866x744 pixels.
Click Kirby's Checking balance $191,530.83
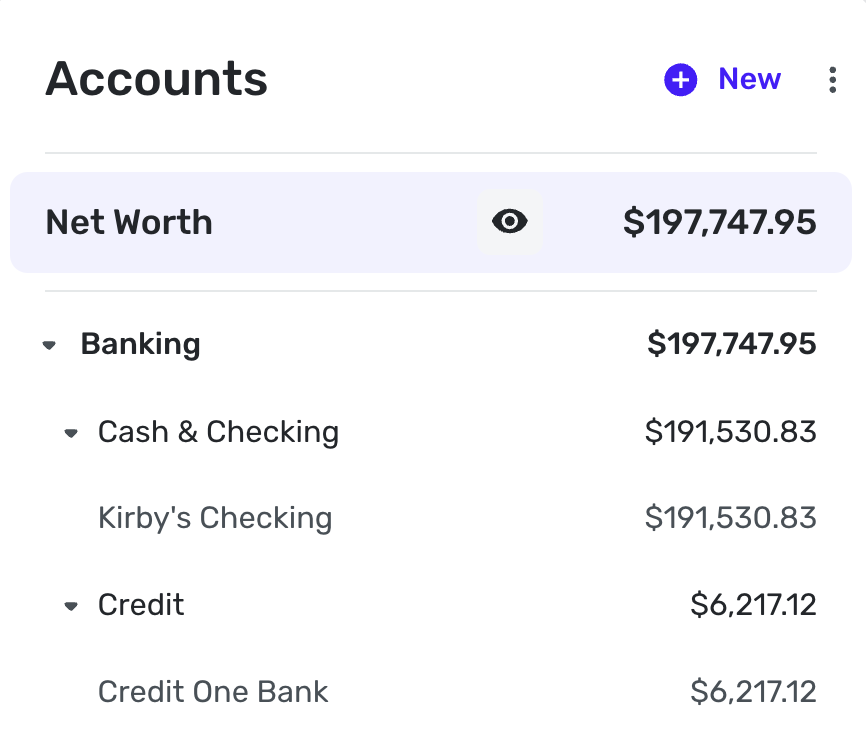730,518
